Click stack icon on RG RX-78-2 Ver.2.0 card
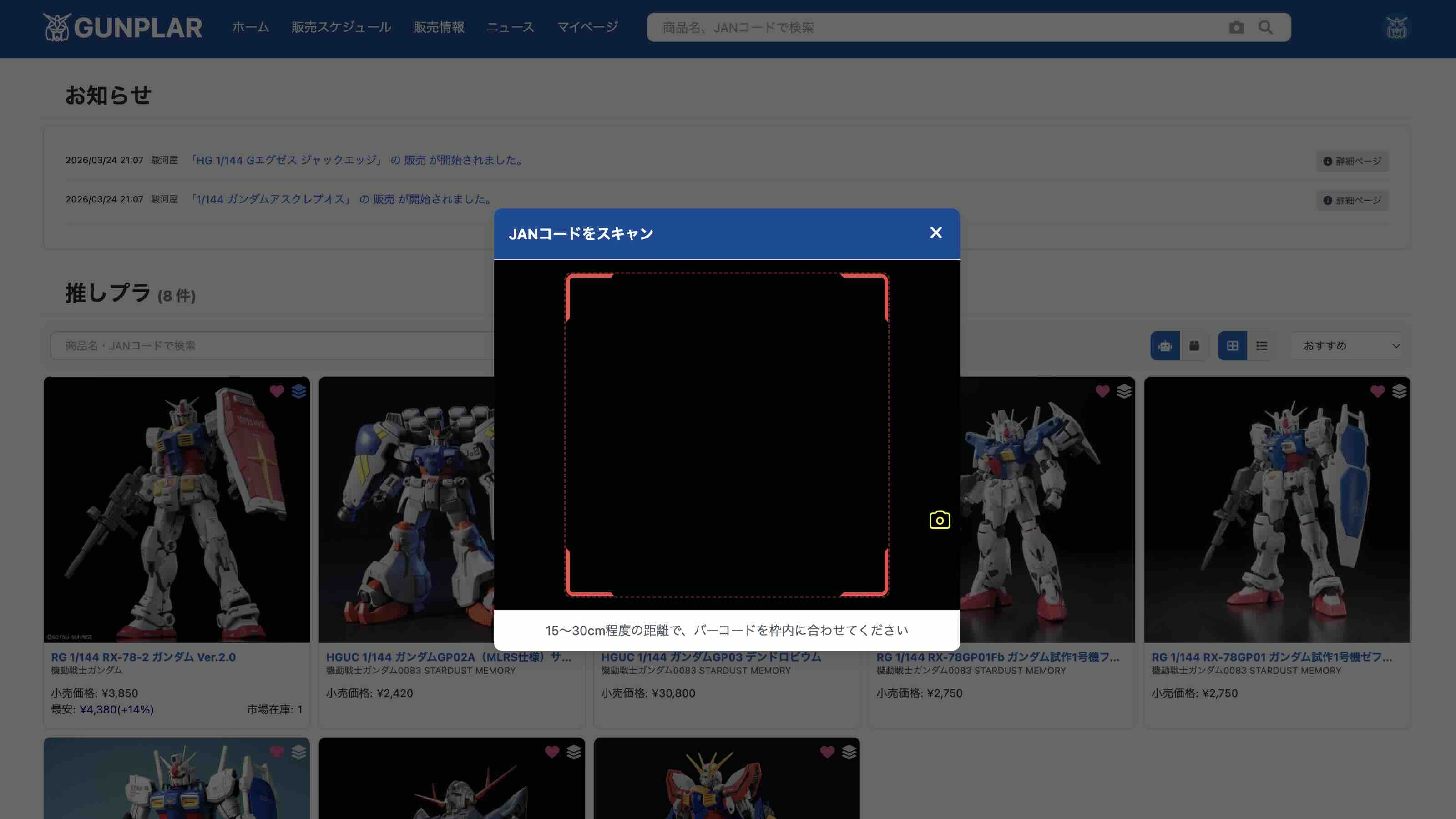The width and height of the screenshot is (1456, 819). [298, 391]
